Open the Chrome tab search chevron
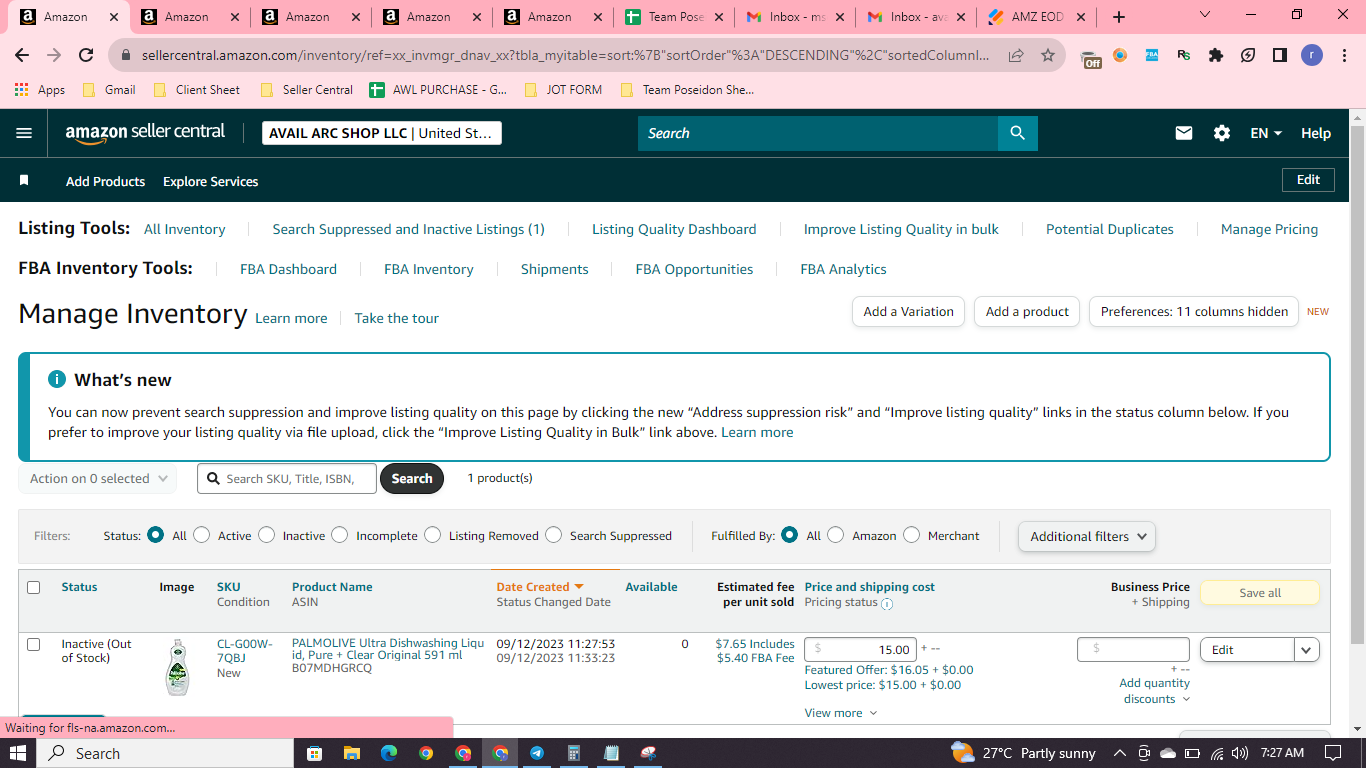The height and width of the screenshot is (768, 1366). 1205,15
